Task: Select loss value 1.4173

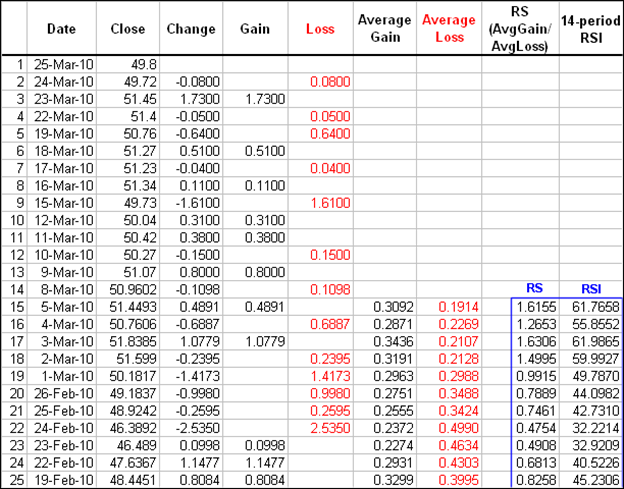Action: (x=331, y=376)
